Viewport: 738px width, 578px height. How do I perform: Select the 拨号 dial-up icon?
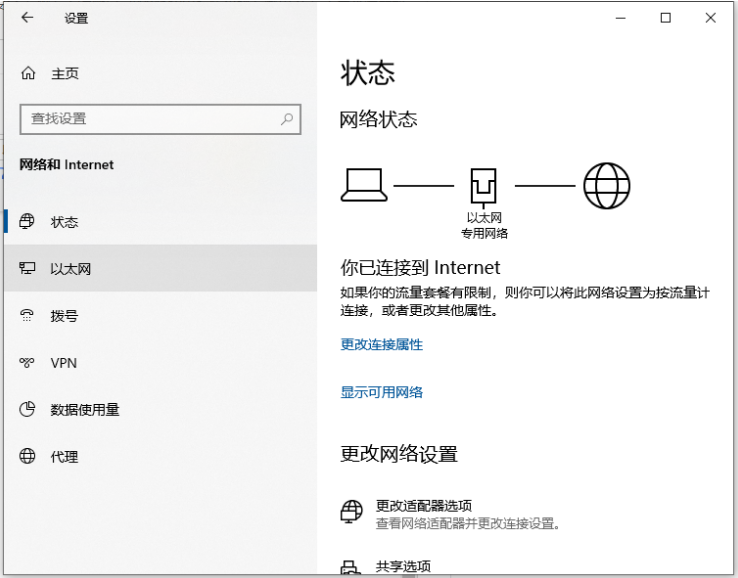click(x=28, y=316)
